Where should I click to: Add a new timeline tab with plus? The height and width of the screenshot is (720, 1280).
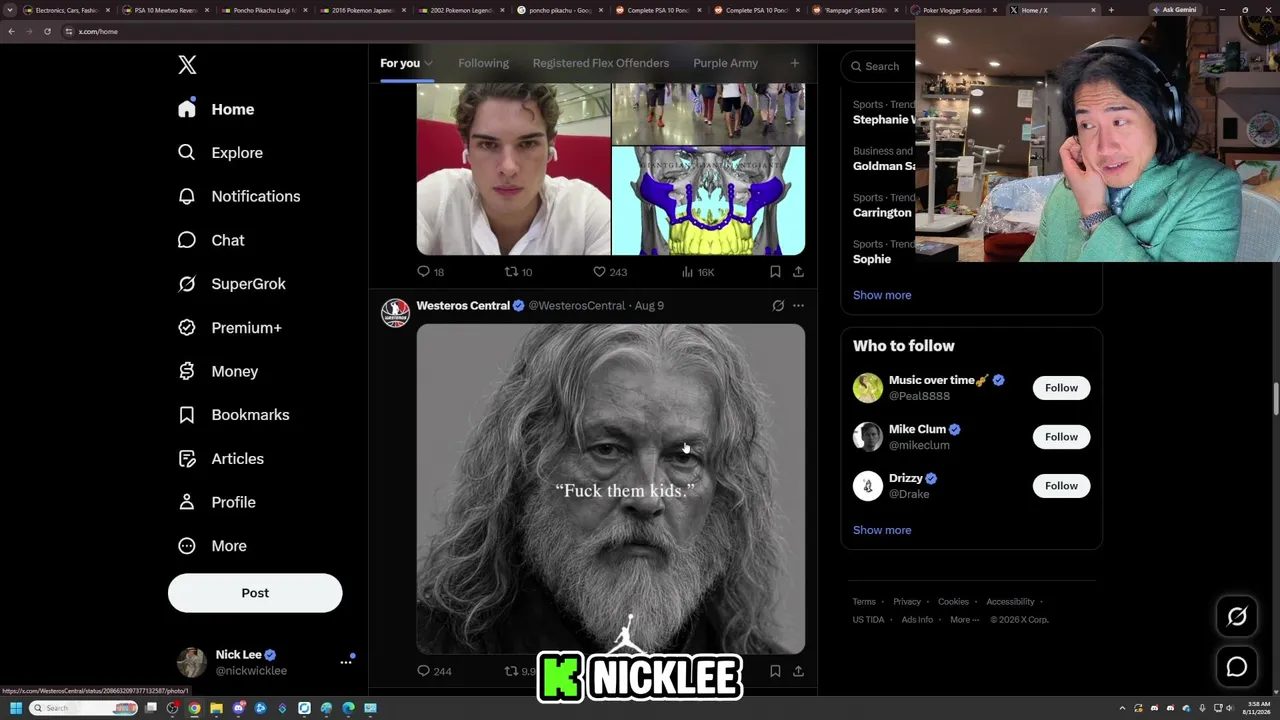[795, 63]
